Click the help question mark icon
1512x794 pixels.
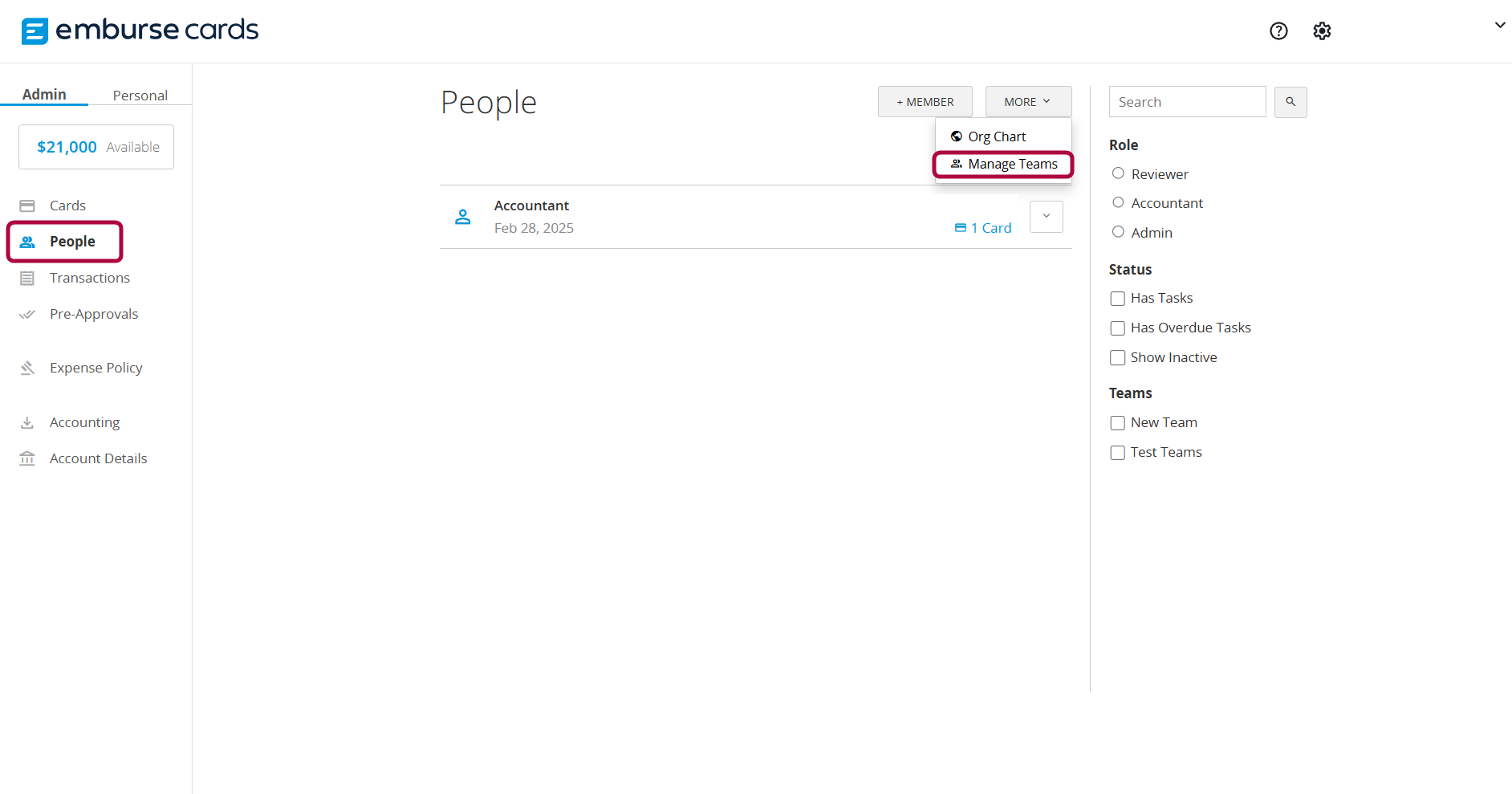[1278, 31]
